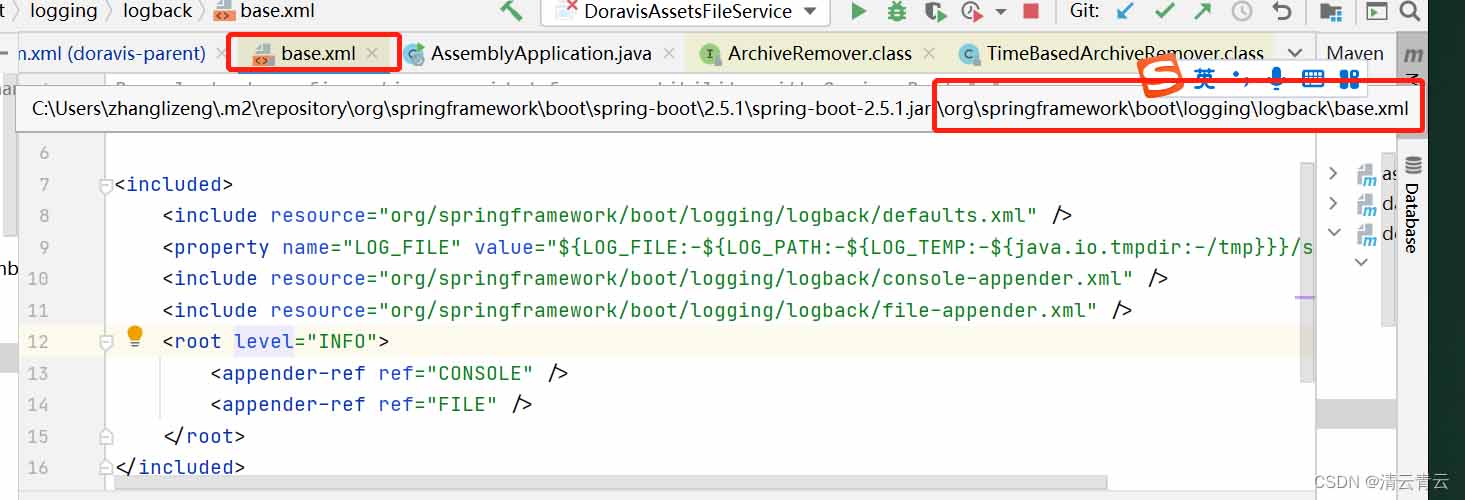Click the third Maven module icon
1465x500 pixels.
[x=1367, y=234]
